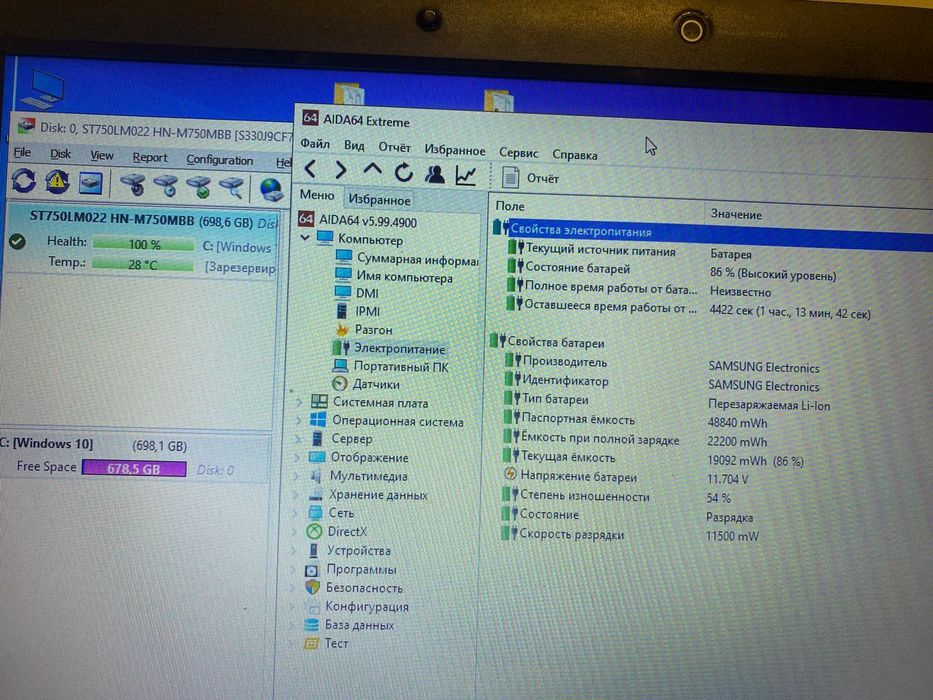Open the File menu in Hard Disk Sentinel

click(x=22, y=152)
